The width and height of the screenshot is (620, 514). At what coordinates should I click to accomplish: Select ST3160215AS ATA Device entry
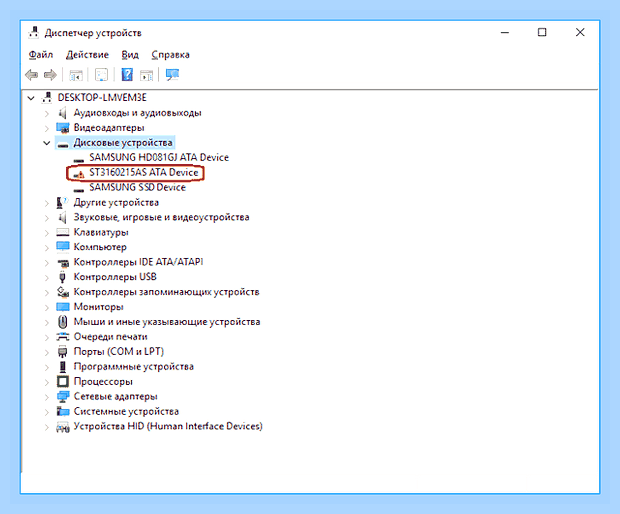pos(144,172)
